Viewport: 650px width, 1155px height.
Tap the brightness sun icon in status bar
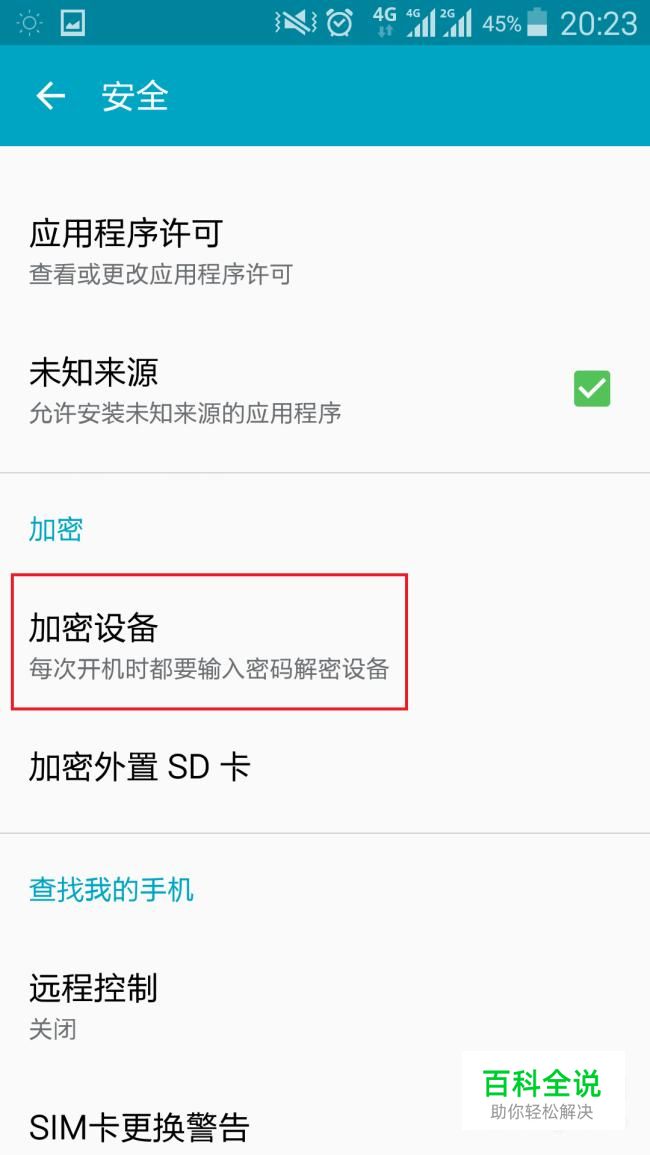[29, 23]
